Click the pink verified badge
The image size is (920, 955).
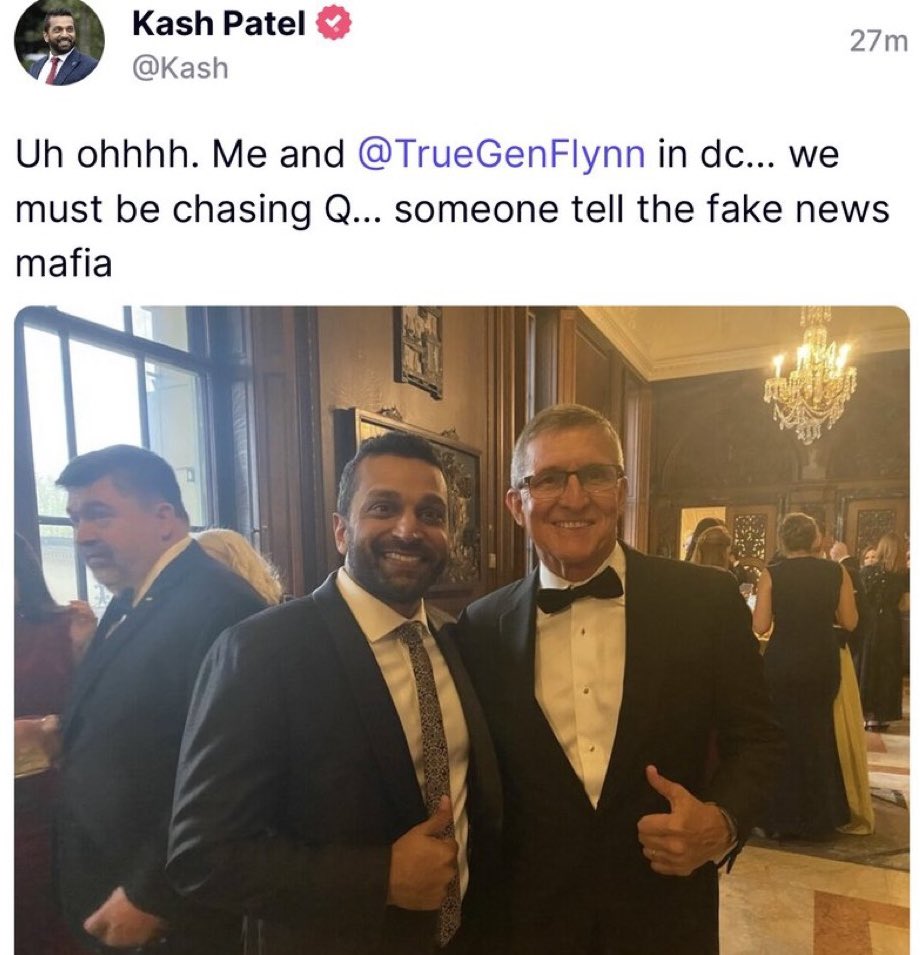[333, 23]
